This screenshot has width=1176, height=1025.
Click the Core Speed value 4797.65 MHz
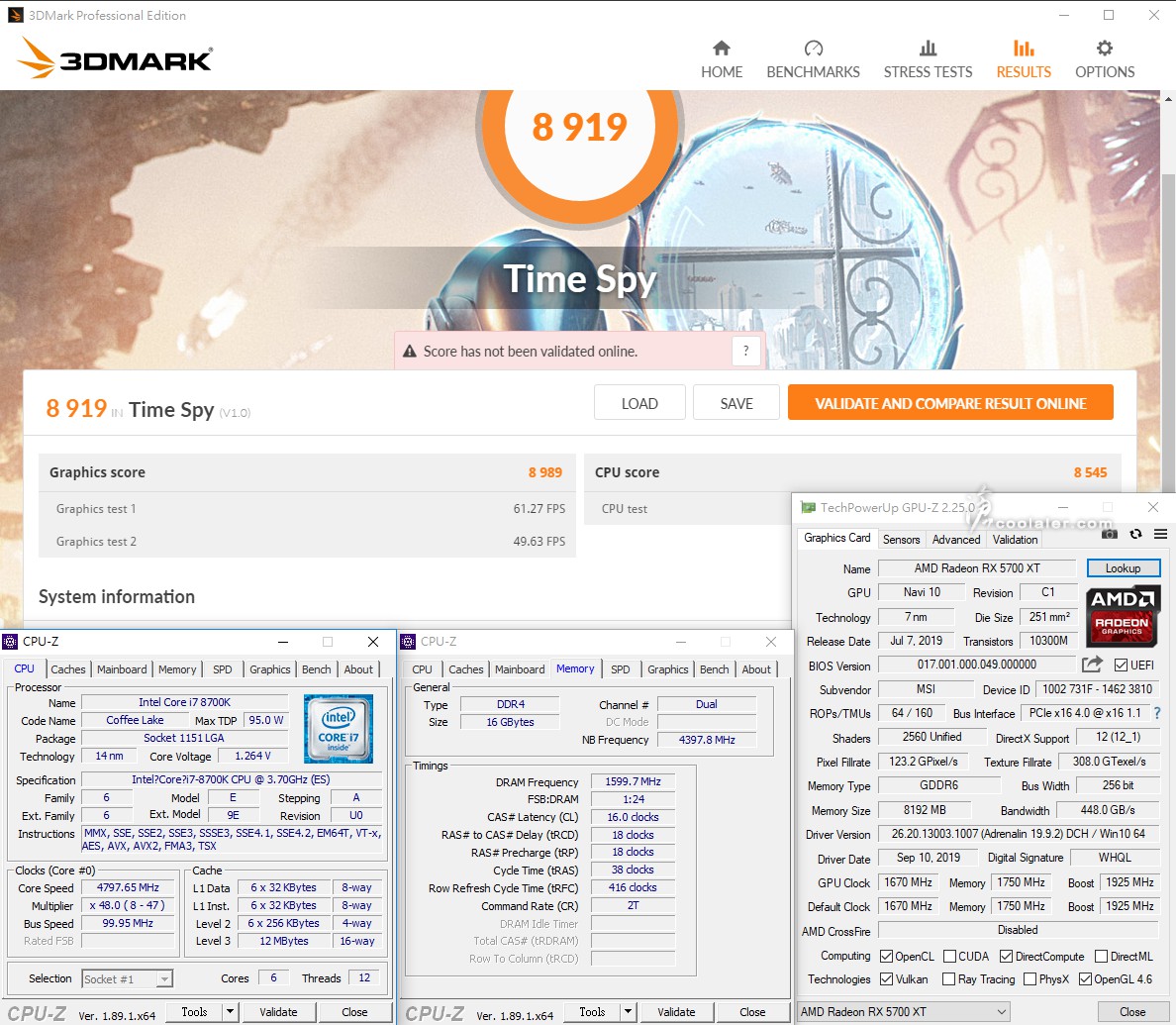pos(128,887)
